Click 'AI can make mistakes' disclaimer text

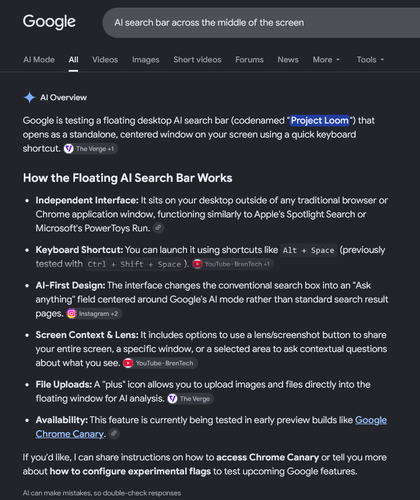102,493
